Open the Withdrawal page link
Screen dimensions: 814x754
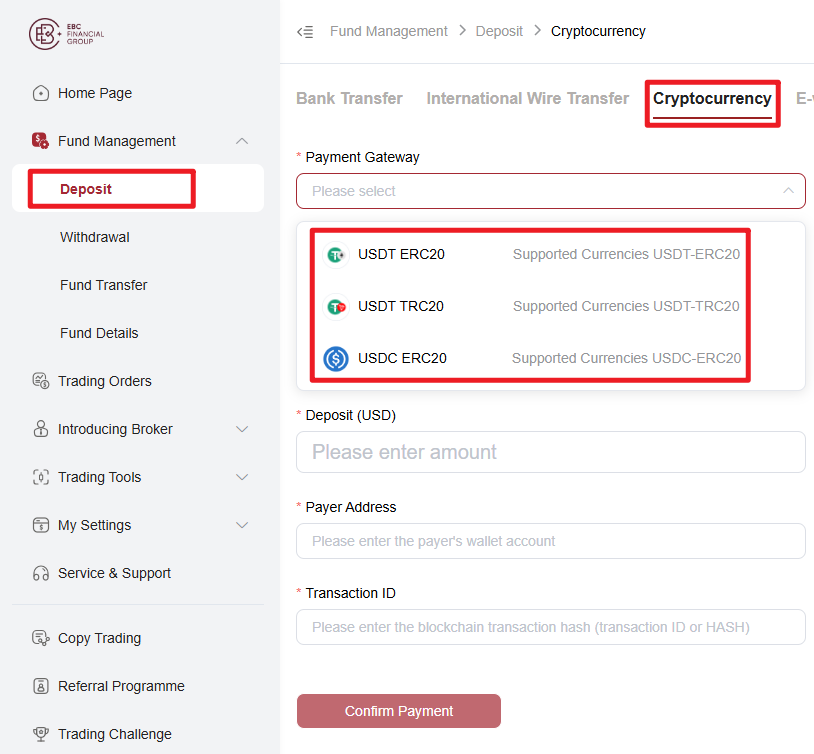(x=95, y=237)
